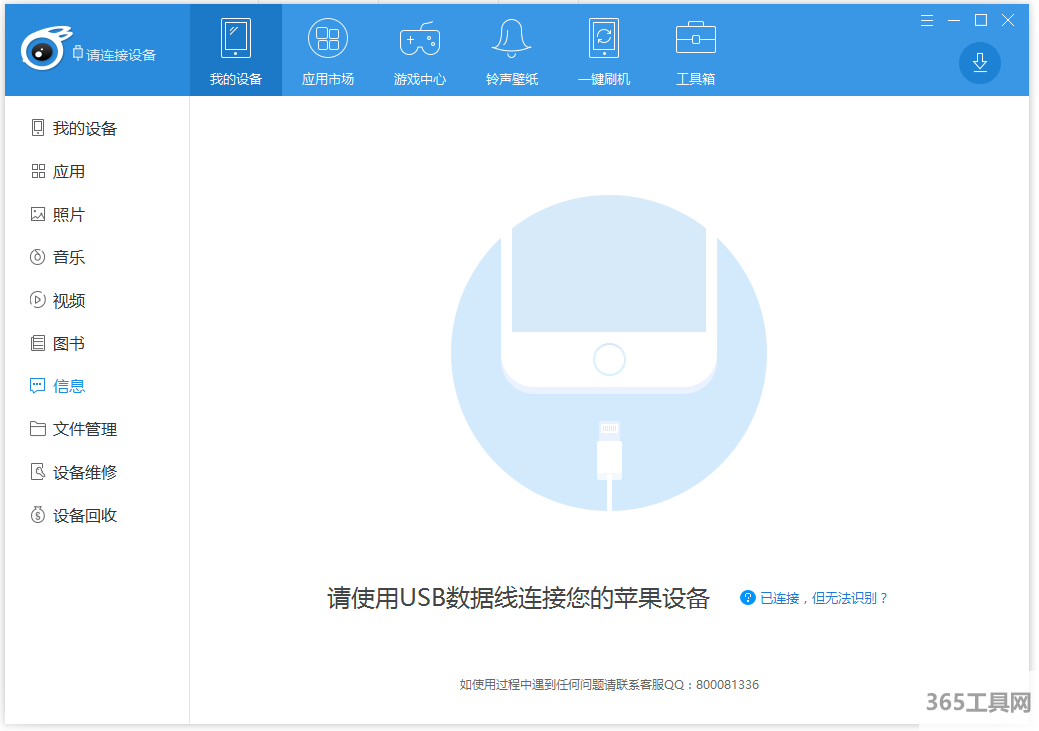The image size is (1039, 731).
Task: Select 音乐 music in sidebar
Action: coord(68,257)
